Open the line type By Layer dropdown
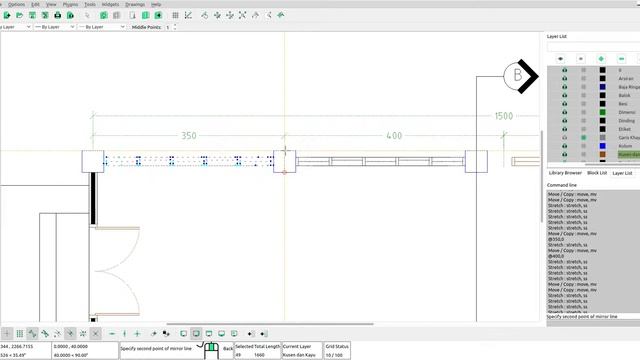The width and height of the screenshot is (640, 360). click(x=102, y=27)
